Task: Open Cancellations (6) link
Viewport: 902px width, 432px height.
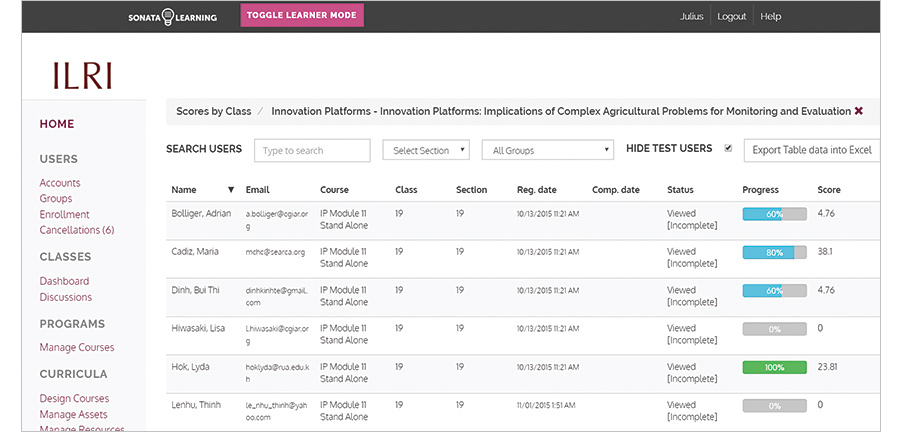Action: point(77,230)
